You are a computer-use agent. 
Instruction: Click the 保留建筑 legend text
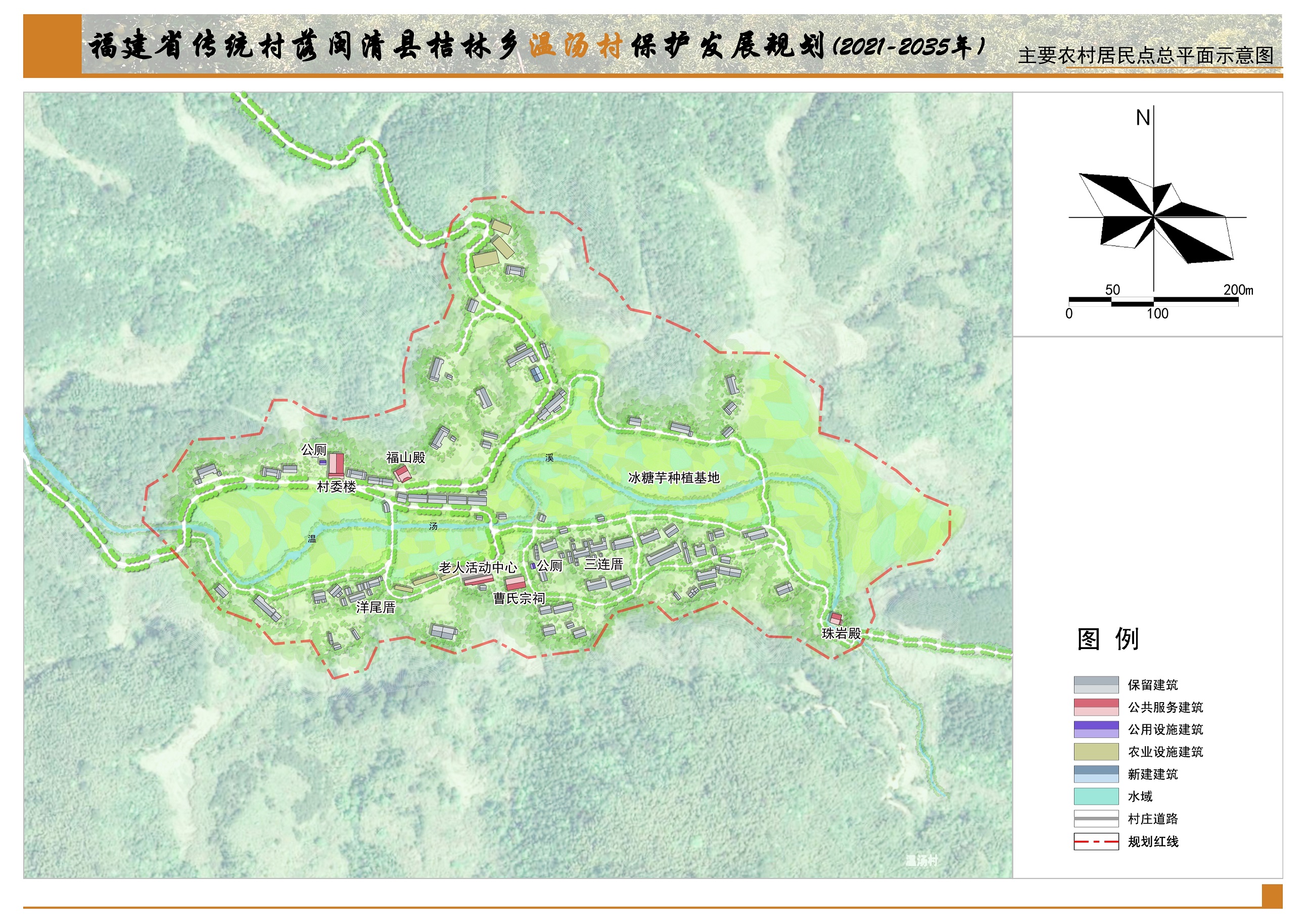[x=1153, y=685]
